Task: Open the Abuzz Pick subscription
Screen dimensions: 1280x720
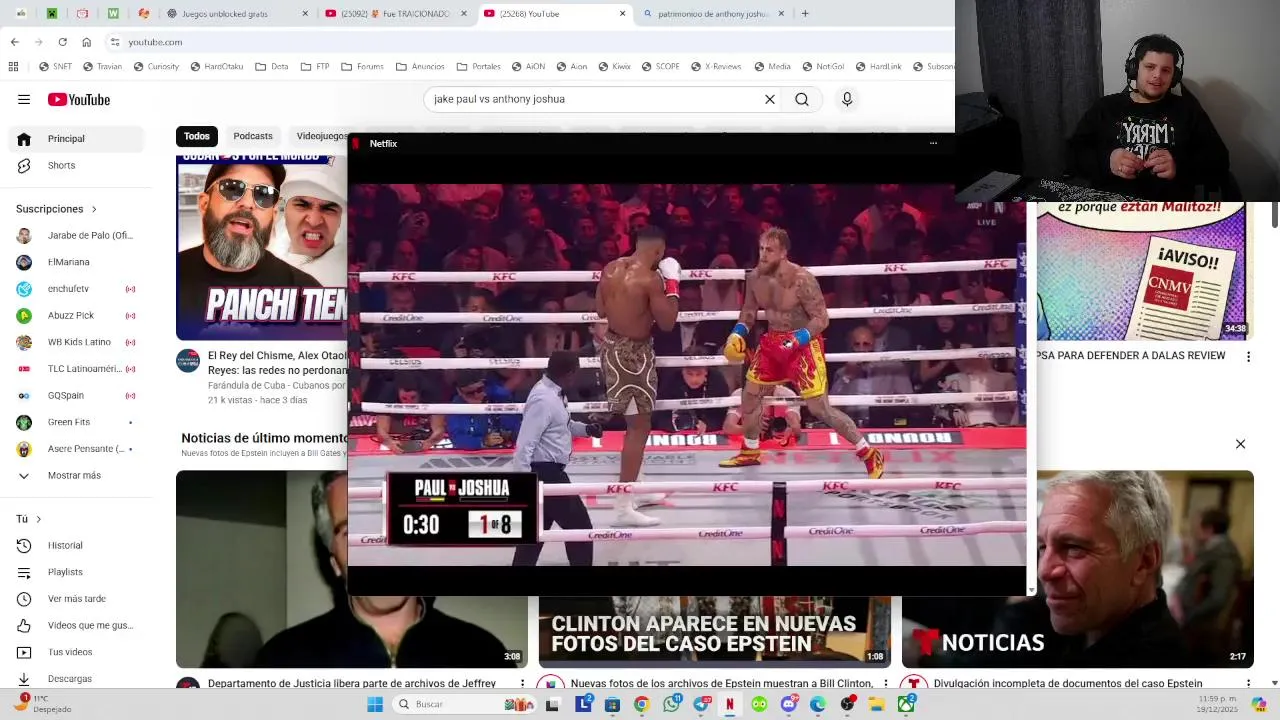Action: click(76, 315)
